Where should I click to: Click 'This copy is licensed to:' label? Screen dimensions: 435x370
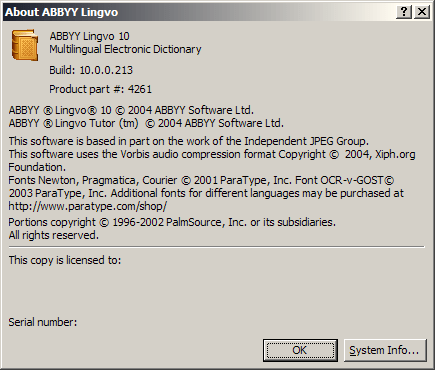65,260
